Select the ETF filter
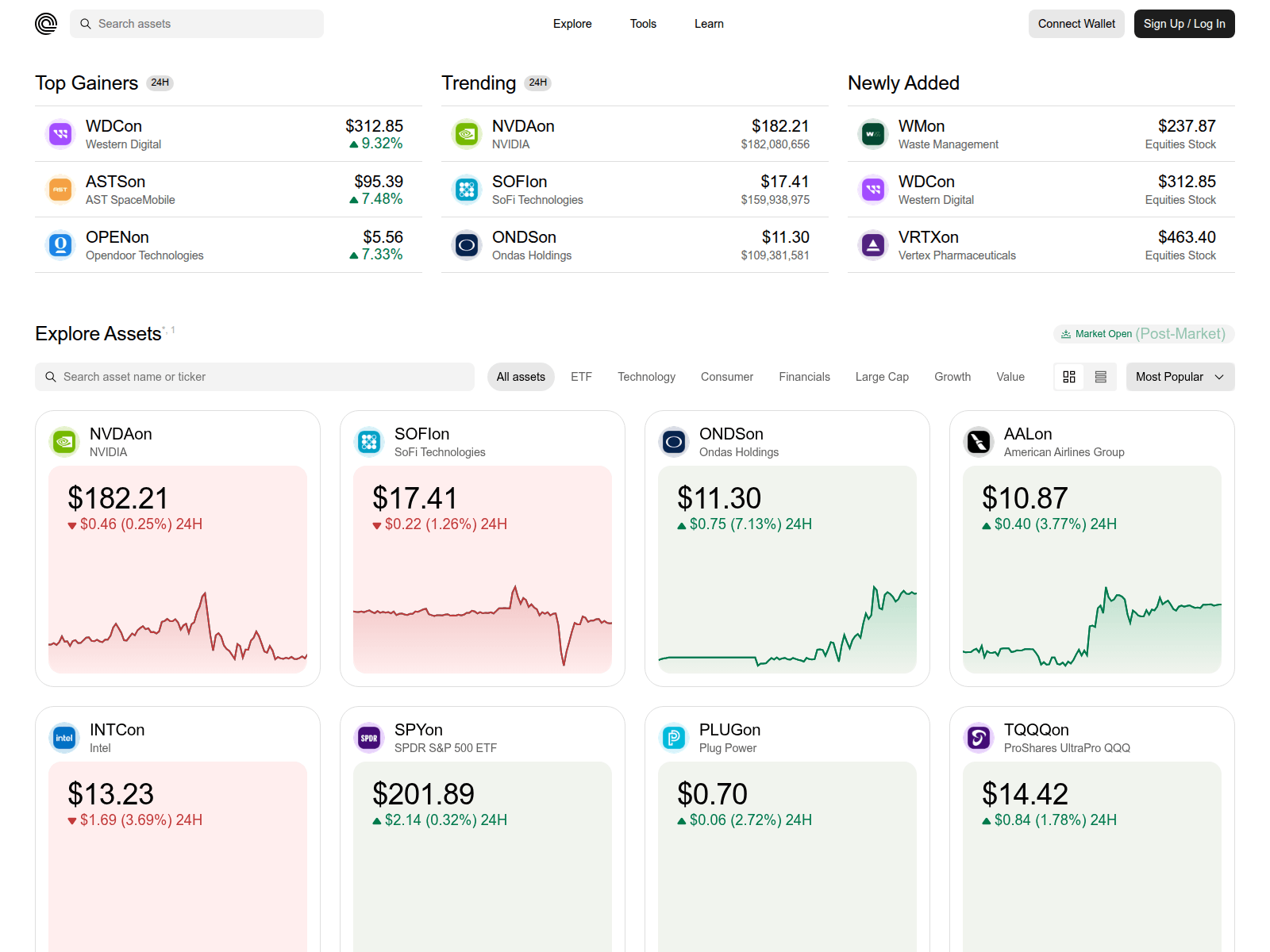Viewport: 1270px width, 952px height. [581, 377]
